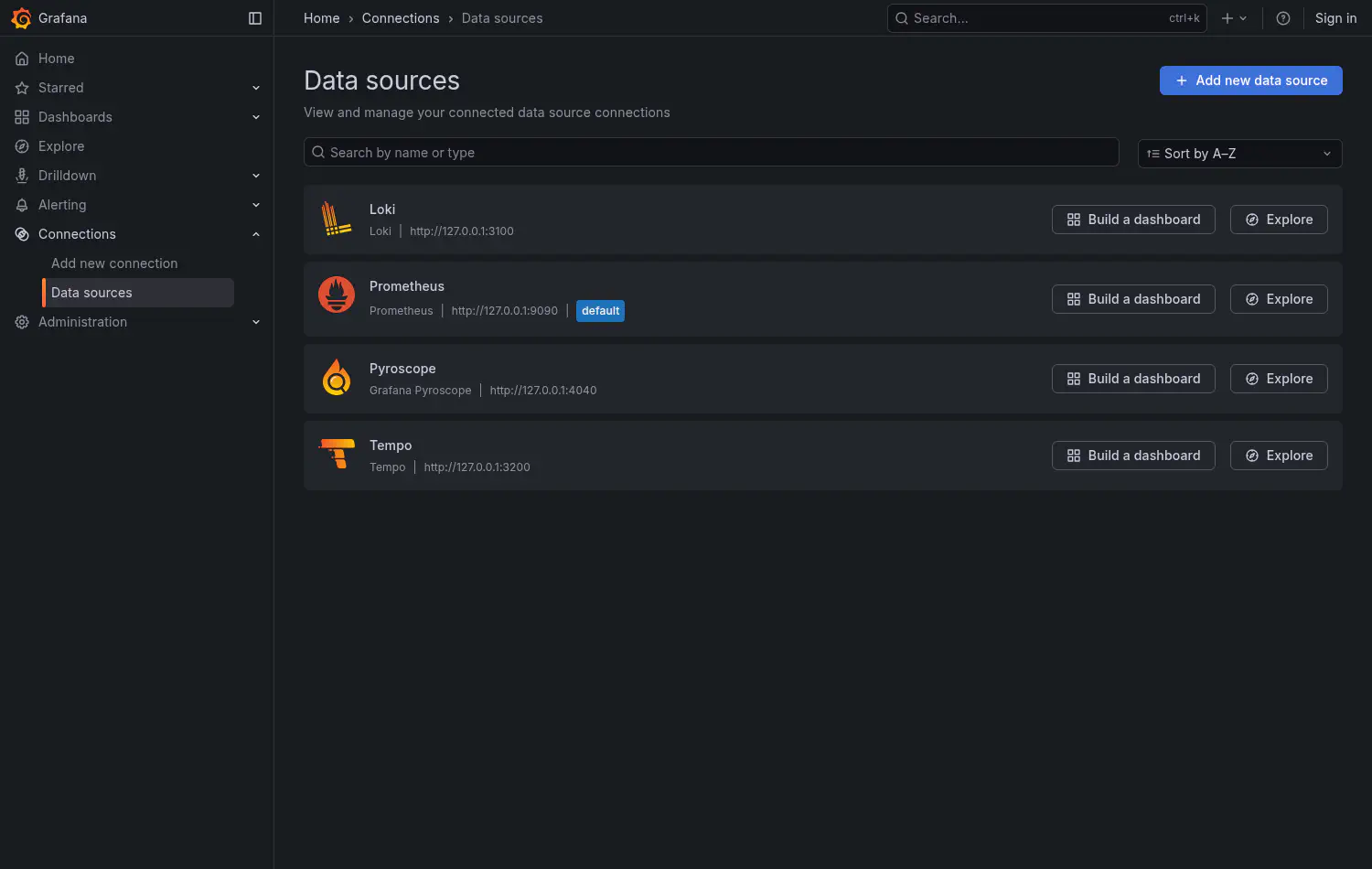
Task: Open the new item dropdown arrow
Action: 1243,18
